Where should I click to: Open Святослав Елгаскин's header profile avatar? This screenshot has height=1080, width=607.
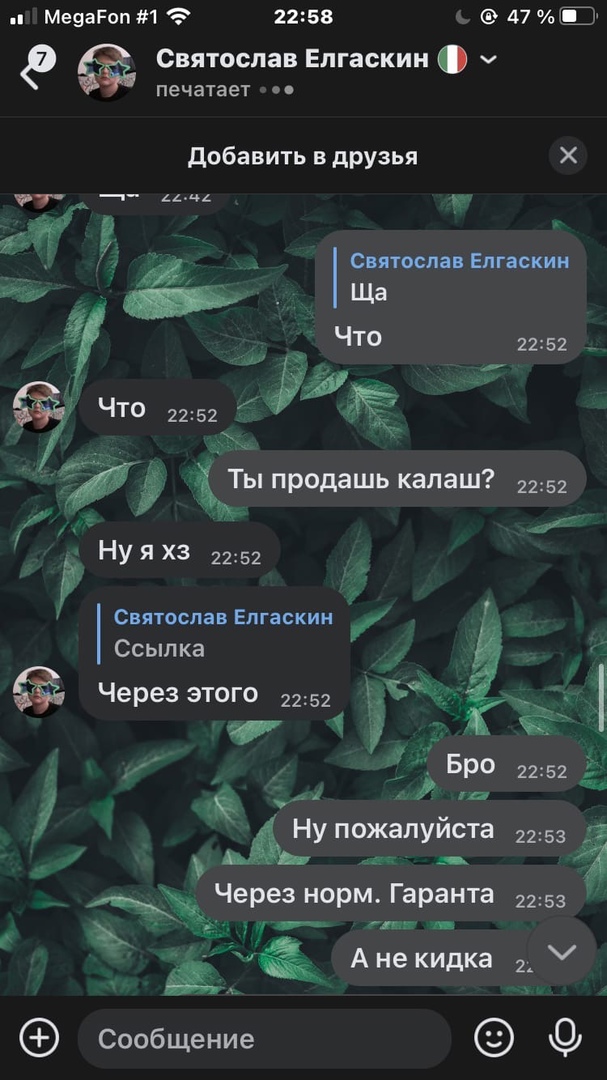106,72
